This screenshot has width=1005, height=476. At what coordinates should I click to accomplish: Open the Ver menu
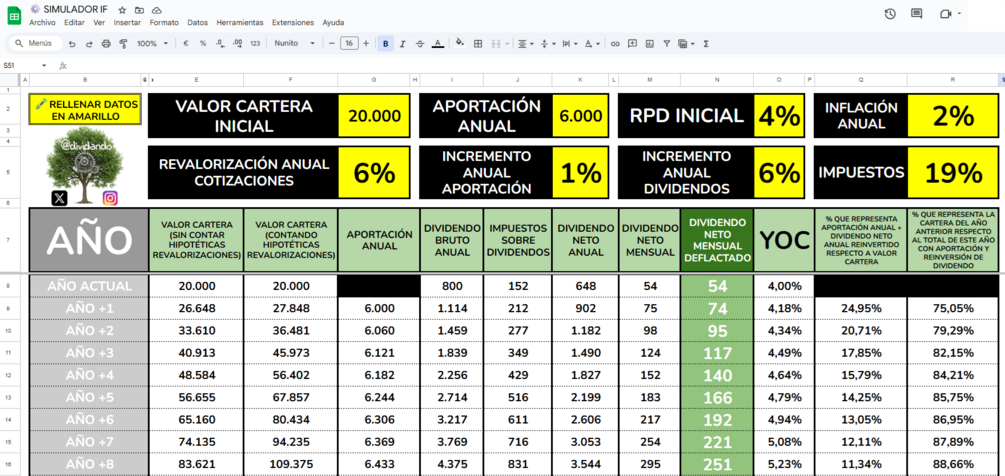(x=99, y=22)
